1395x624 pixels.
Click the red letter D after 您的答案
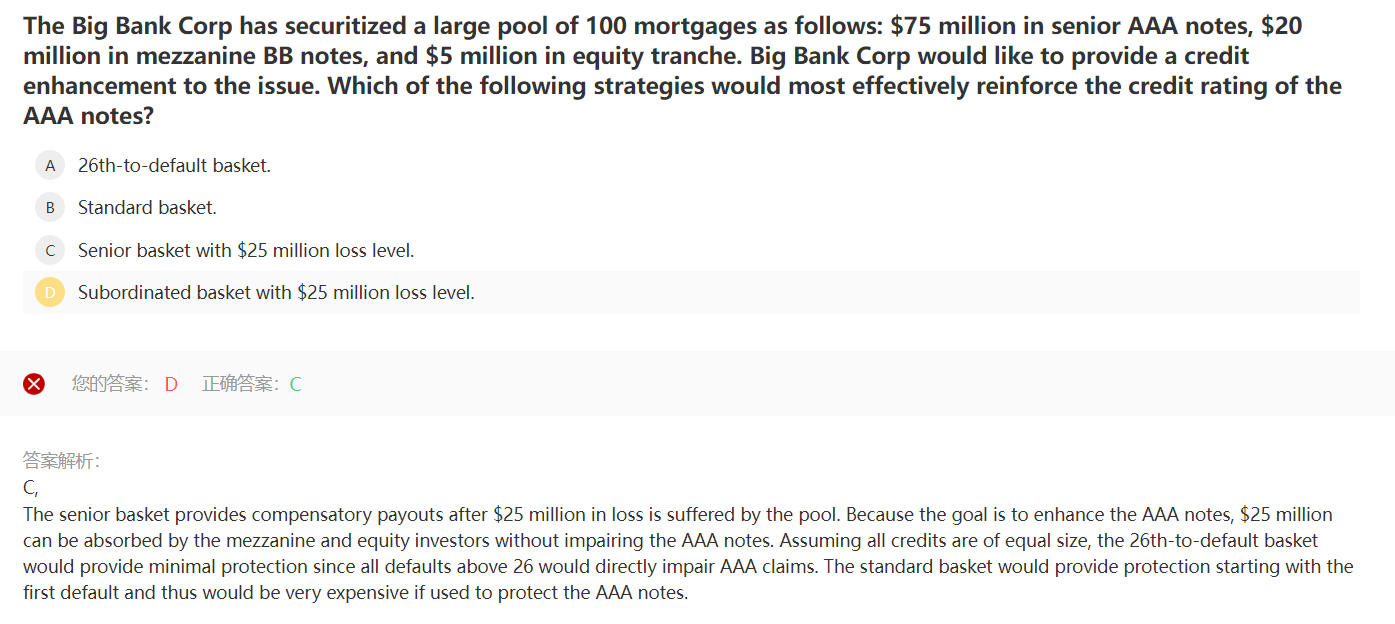point(171,384)
